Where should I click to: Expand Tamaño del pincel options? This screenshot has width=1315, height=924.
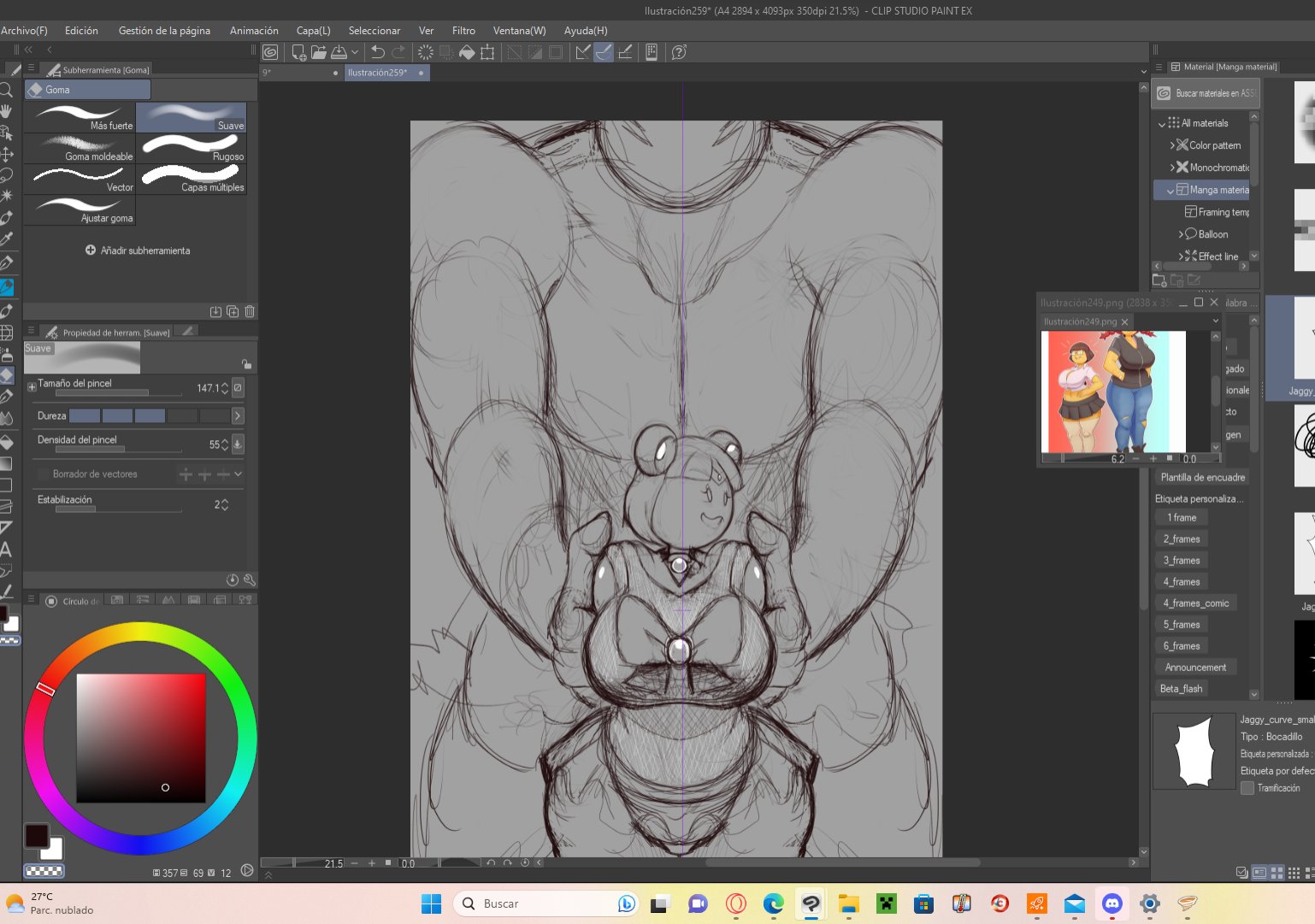pyautogui.click(x=32, y=387)
